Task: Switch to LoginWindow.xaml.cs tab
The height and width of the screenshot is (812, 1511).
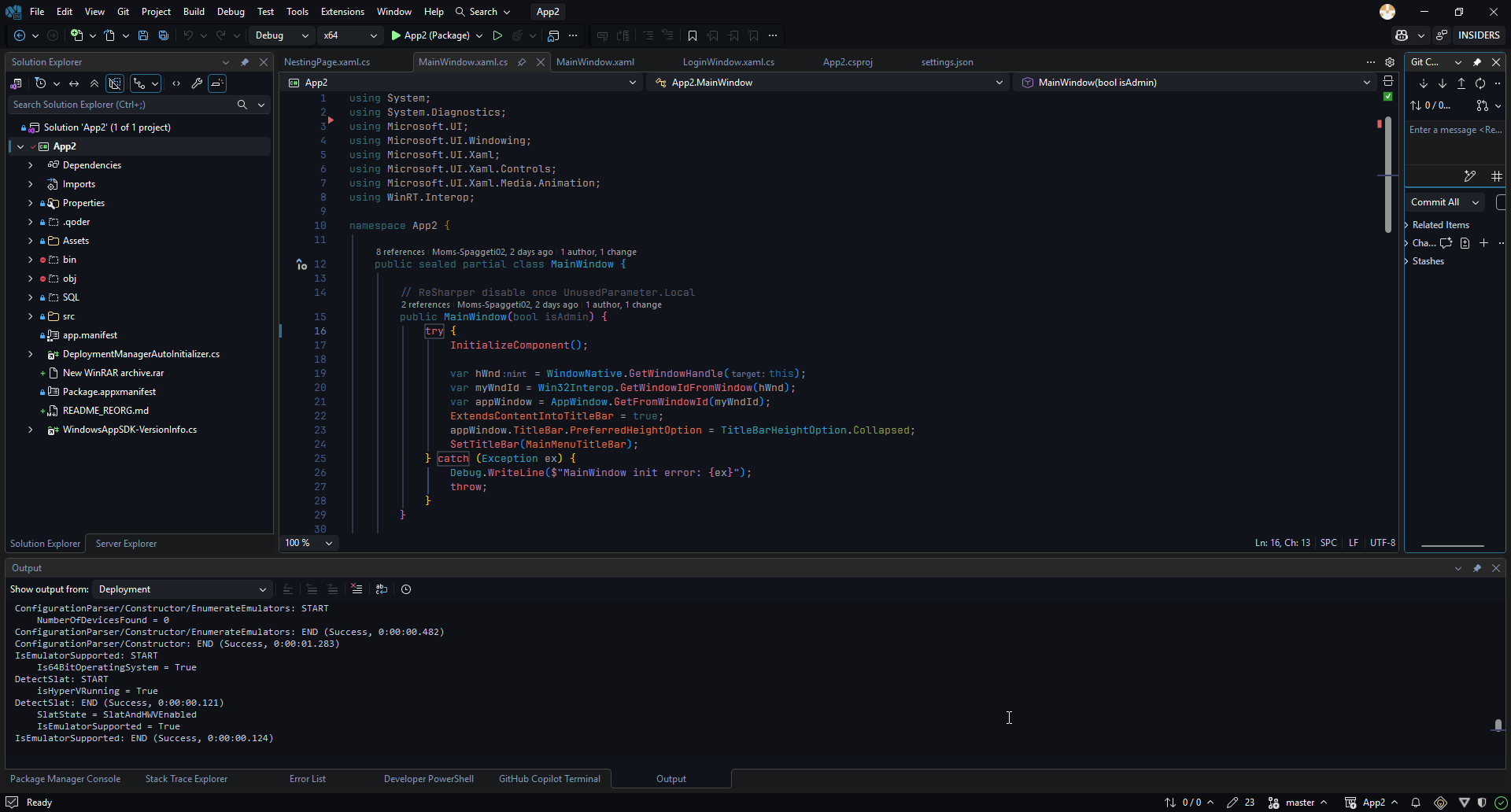Action: [x=728, y=62]
